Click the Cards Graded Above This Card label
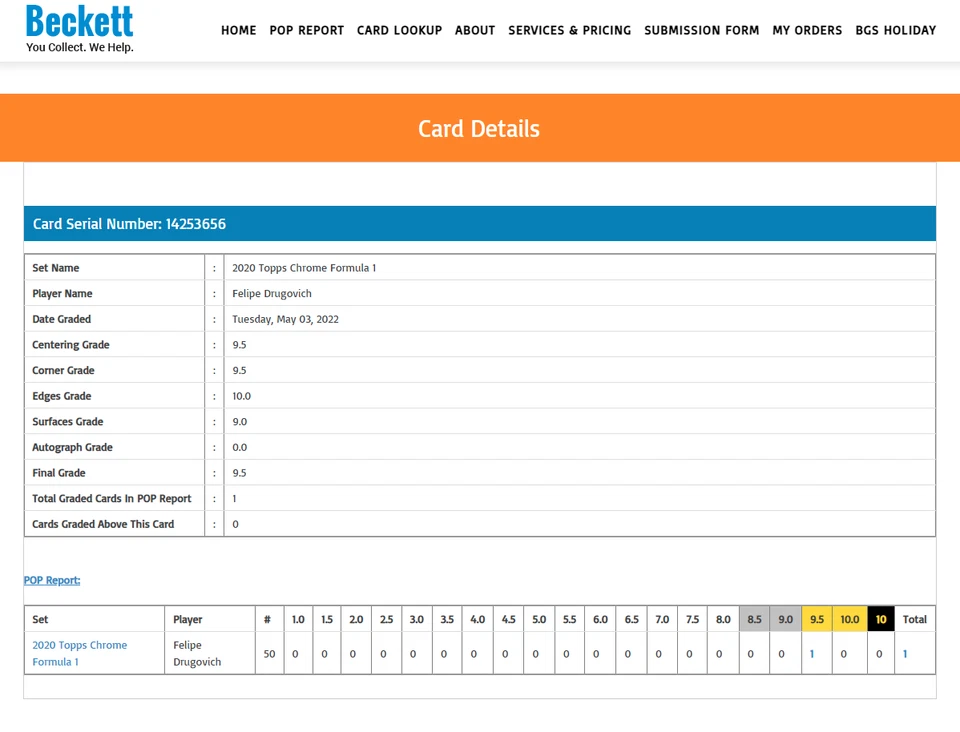Image resolution: width=960 pixels, height=732 pixels. 103,524
